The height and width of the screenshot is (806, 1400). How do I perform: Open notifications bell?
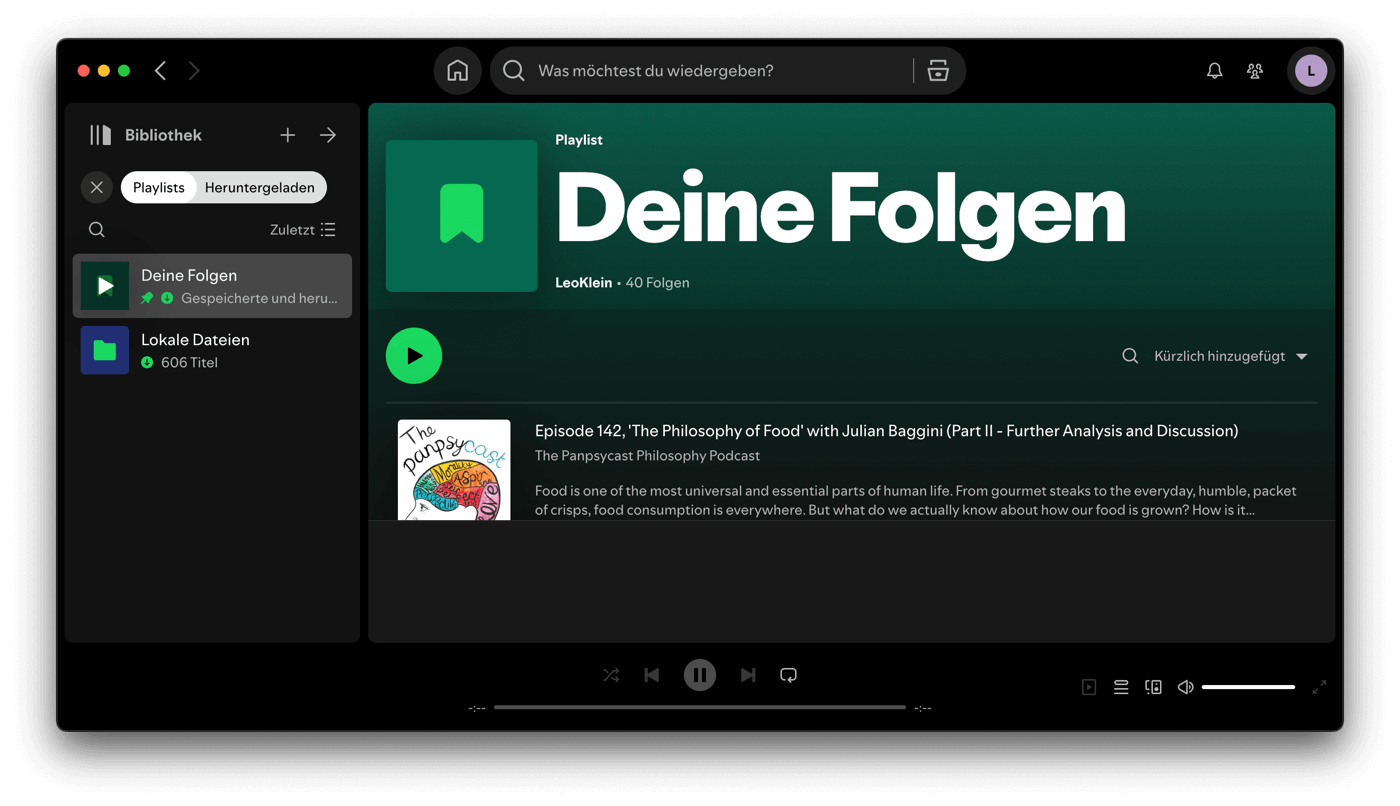[1214, 71]
